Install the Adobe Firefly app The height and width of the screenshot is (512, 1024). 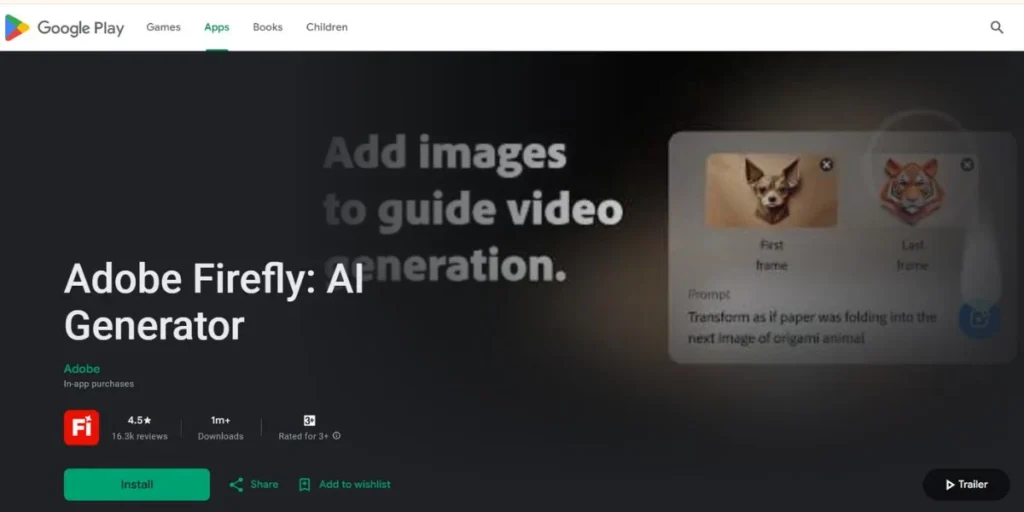click(x=137, y=485)
